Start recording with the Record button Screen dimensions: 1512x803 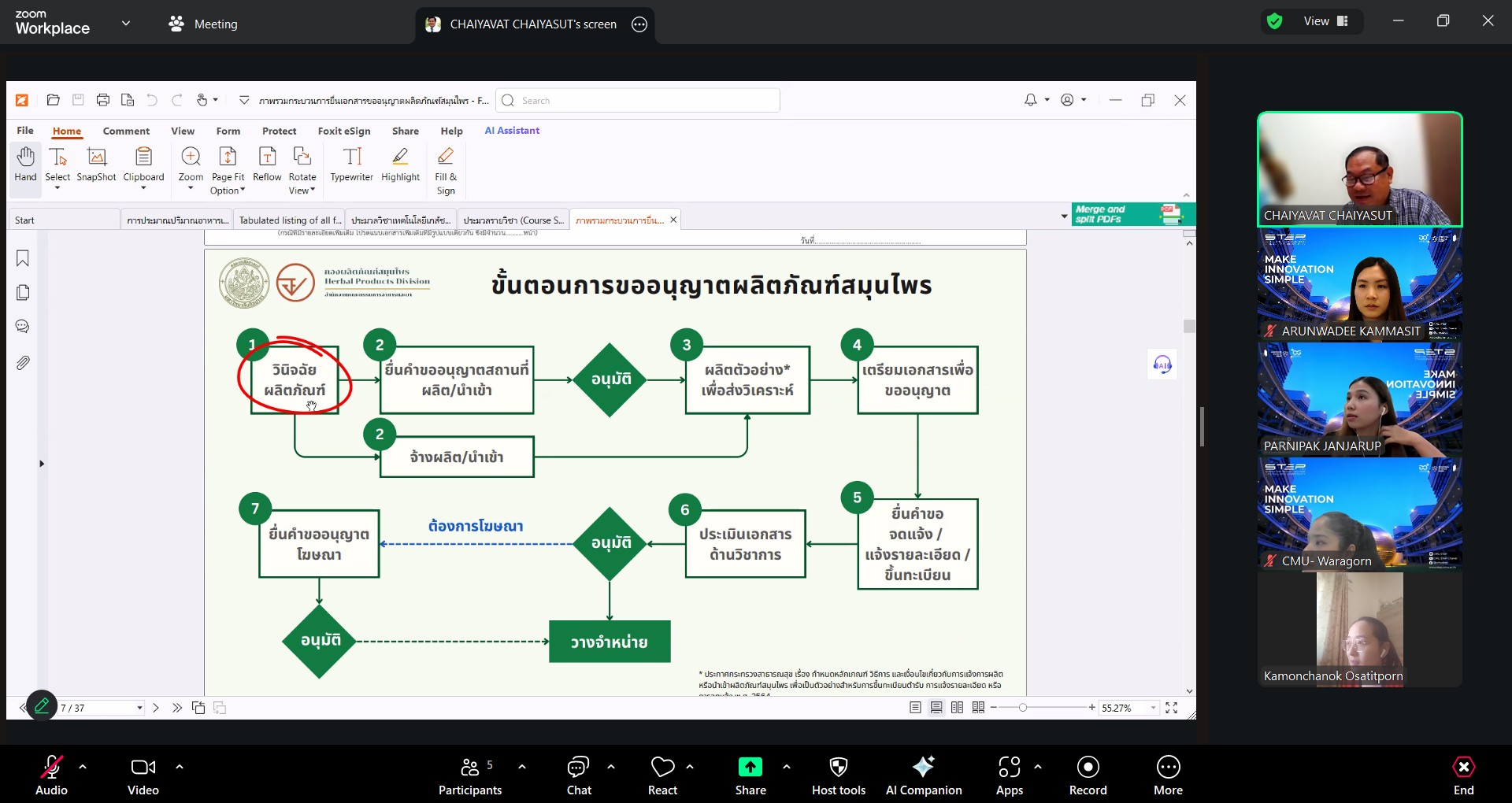[x=1088, y=775]
